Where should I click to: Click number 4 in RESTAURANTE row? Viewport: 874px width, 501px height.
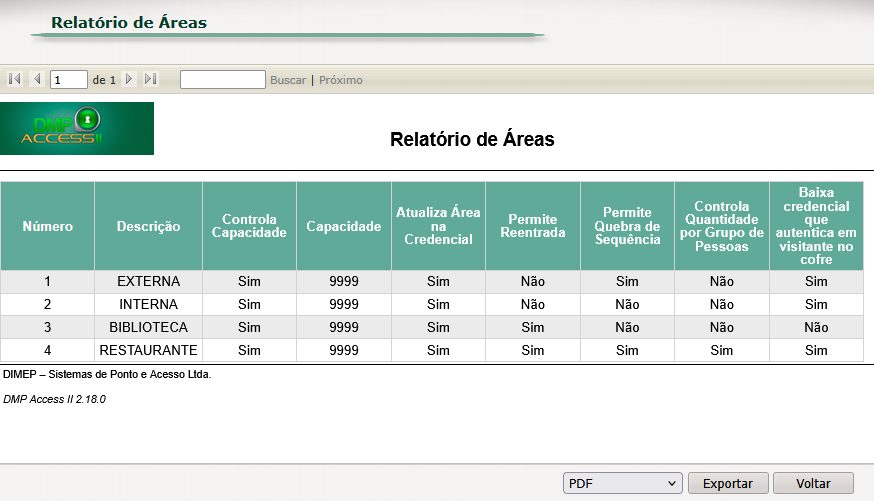pos(47,350)
